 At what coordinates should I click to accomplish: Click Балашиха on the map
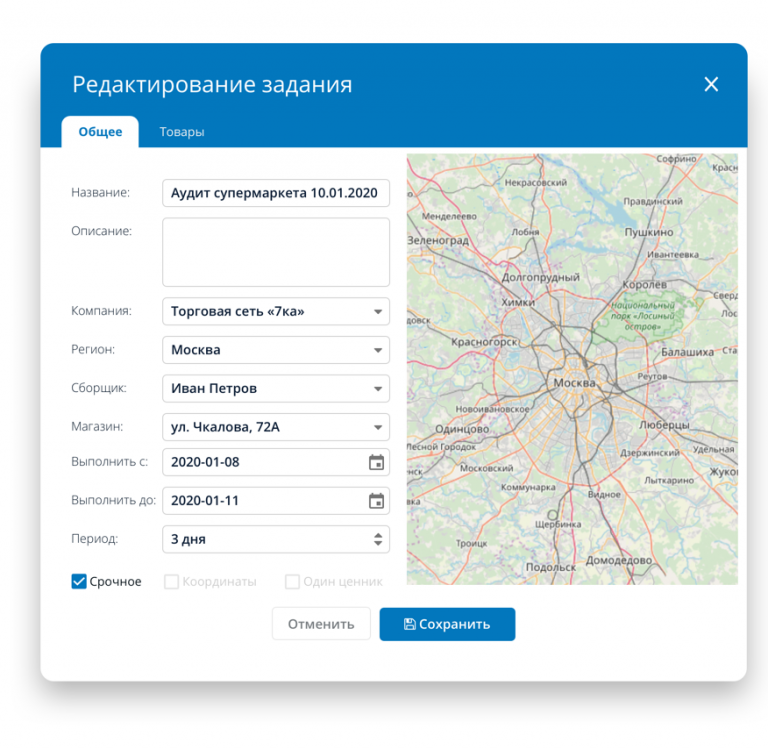[688, 352]
